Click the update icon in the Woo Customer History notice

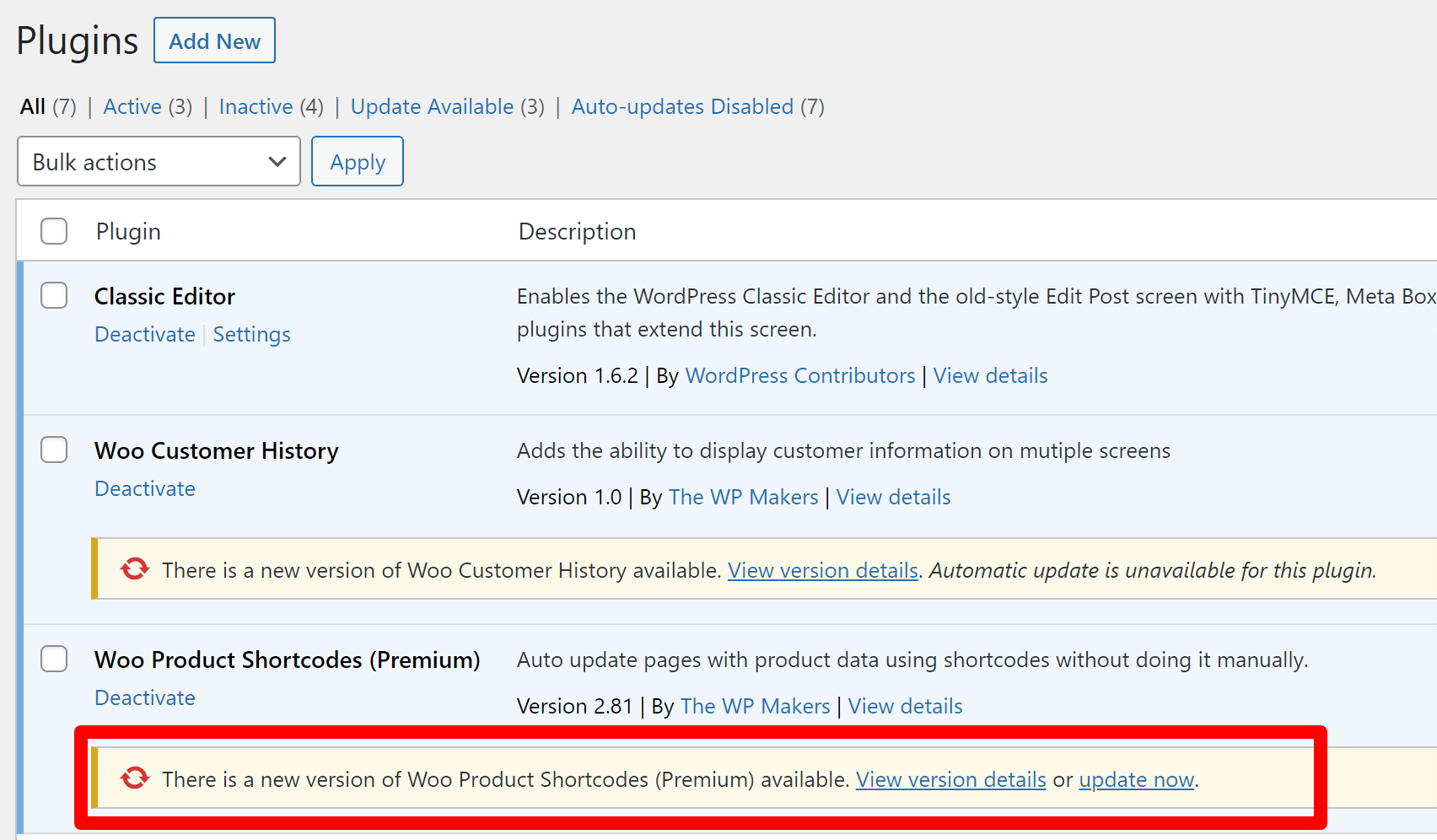point(135,569)
